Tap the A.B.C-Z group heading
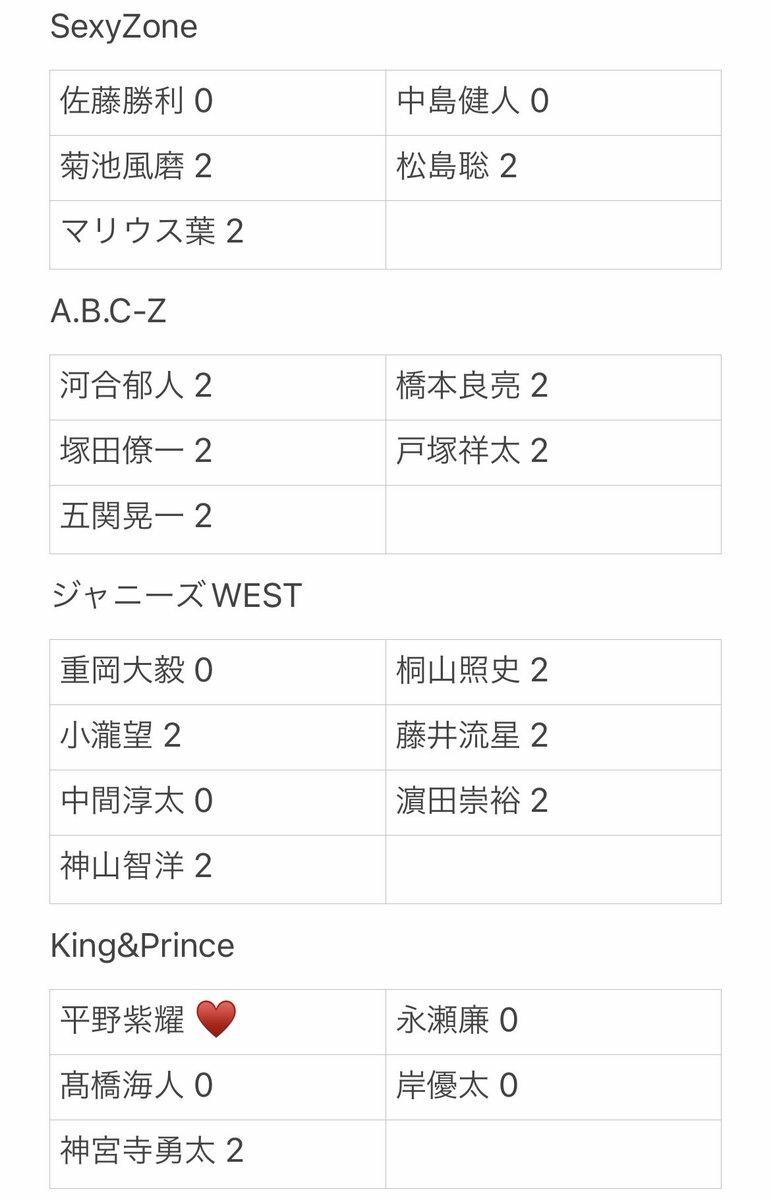Screen dimensions: 771x1200 (x=108, y=312)
